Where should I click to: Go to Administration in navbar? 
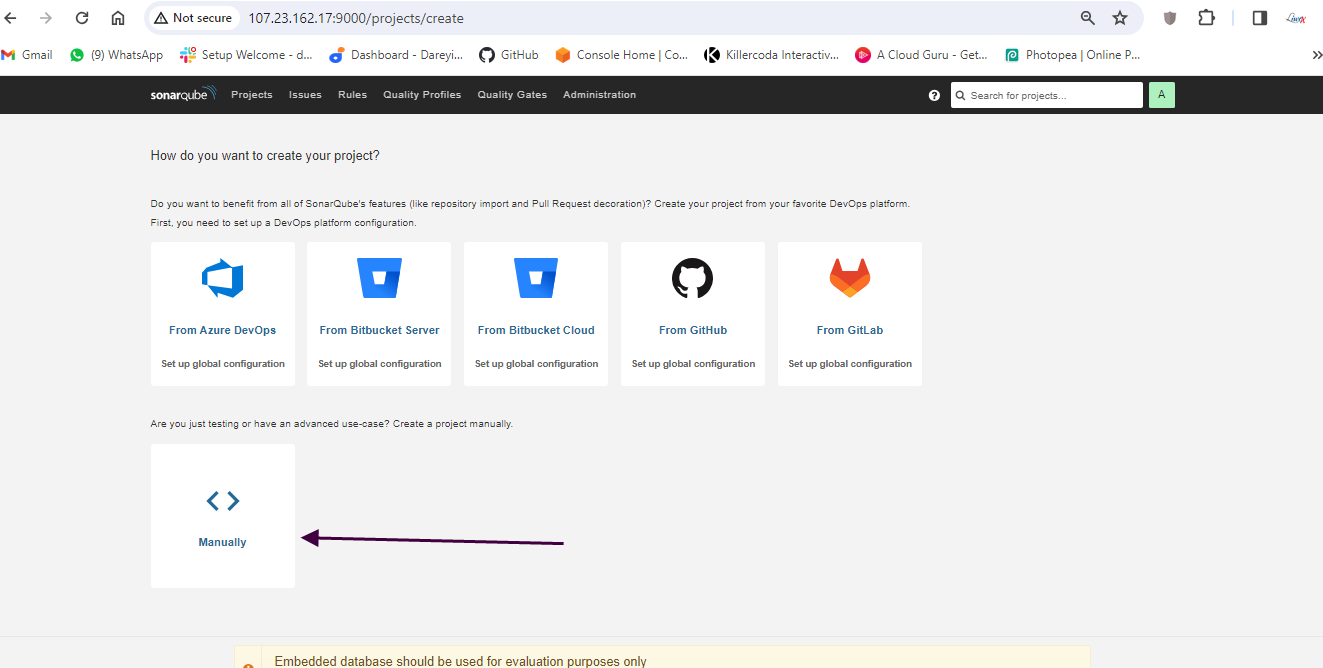point(599,95)
